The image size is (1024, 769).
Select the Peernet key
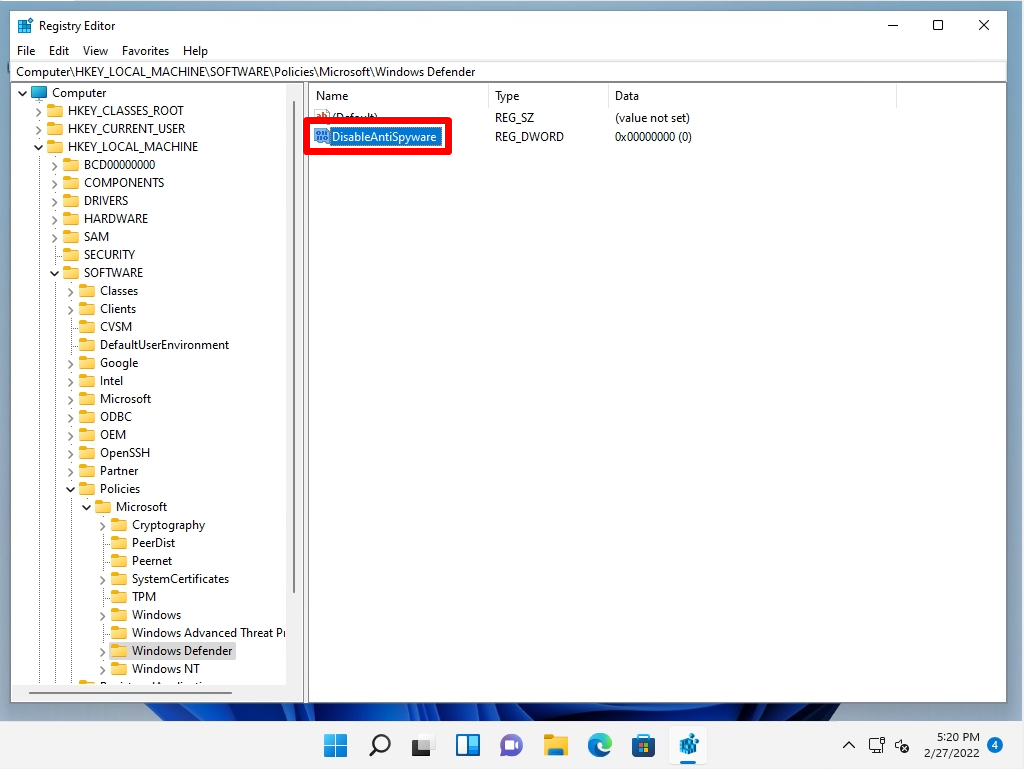pyautogui.click(x=152, y=561)
